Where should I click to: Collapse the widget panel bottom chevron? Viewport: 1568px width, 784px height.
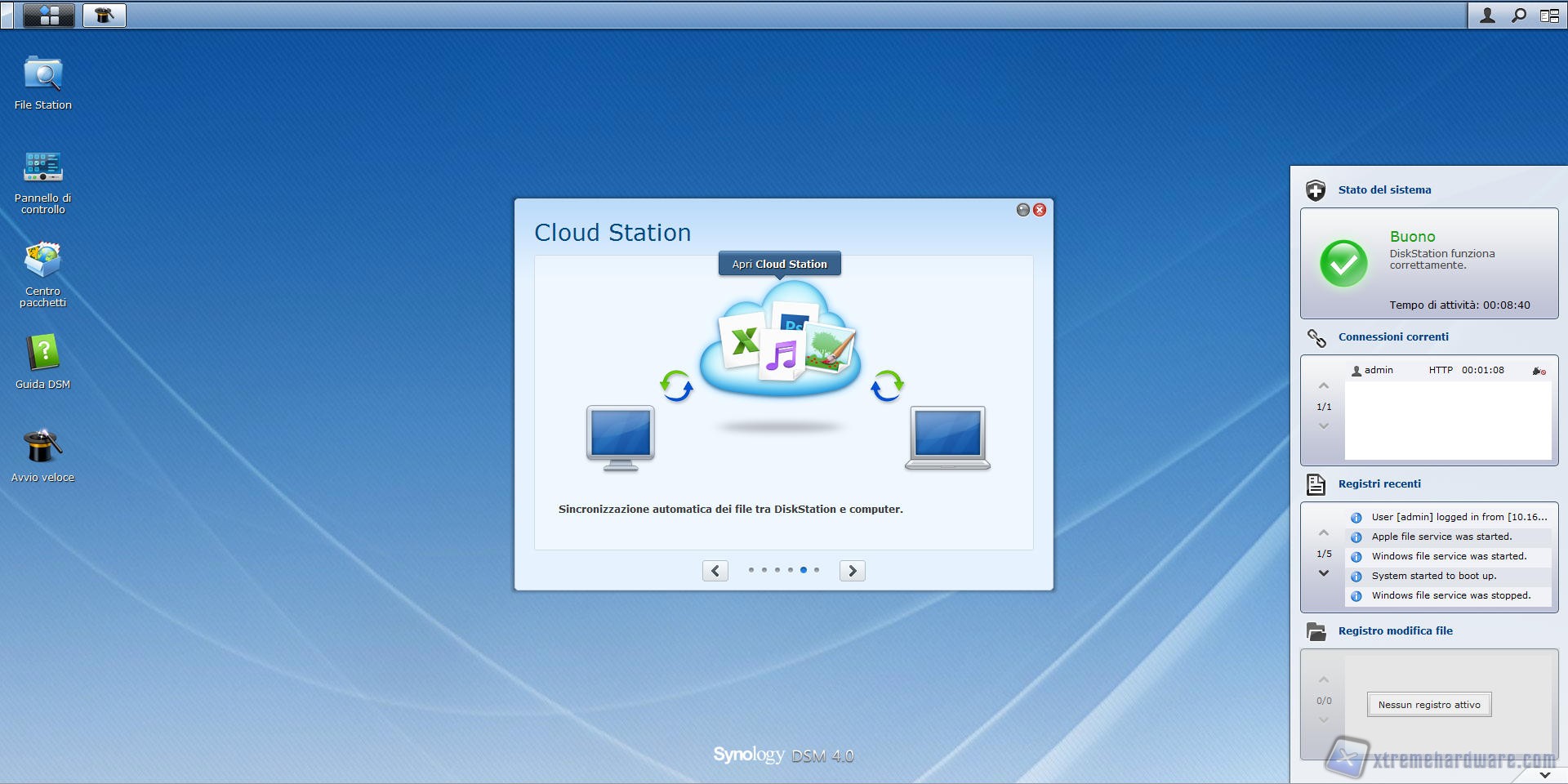[1544, 774]
